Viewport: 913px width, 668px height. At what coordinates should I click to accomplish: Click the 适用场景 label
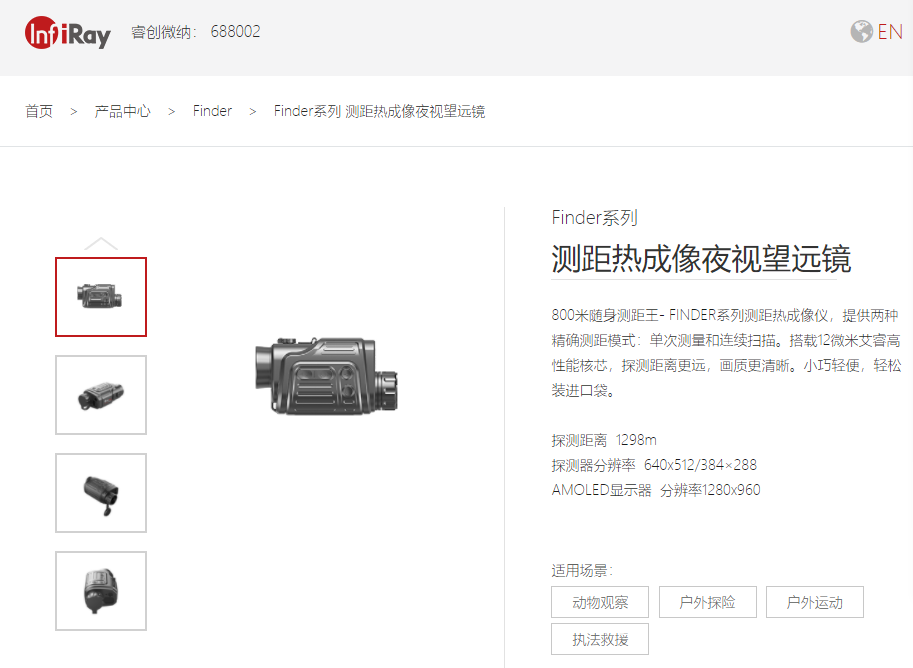click(582, 570)
